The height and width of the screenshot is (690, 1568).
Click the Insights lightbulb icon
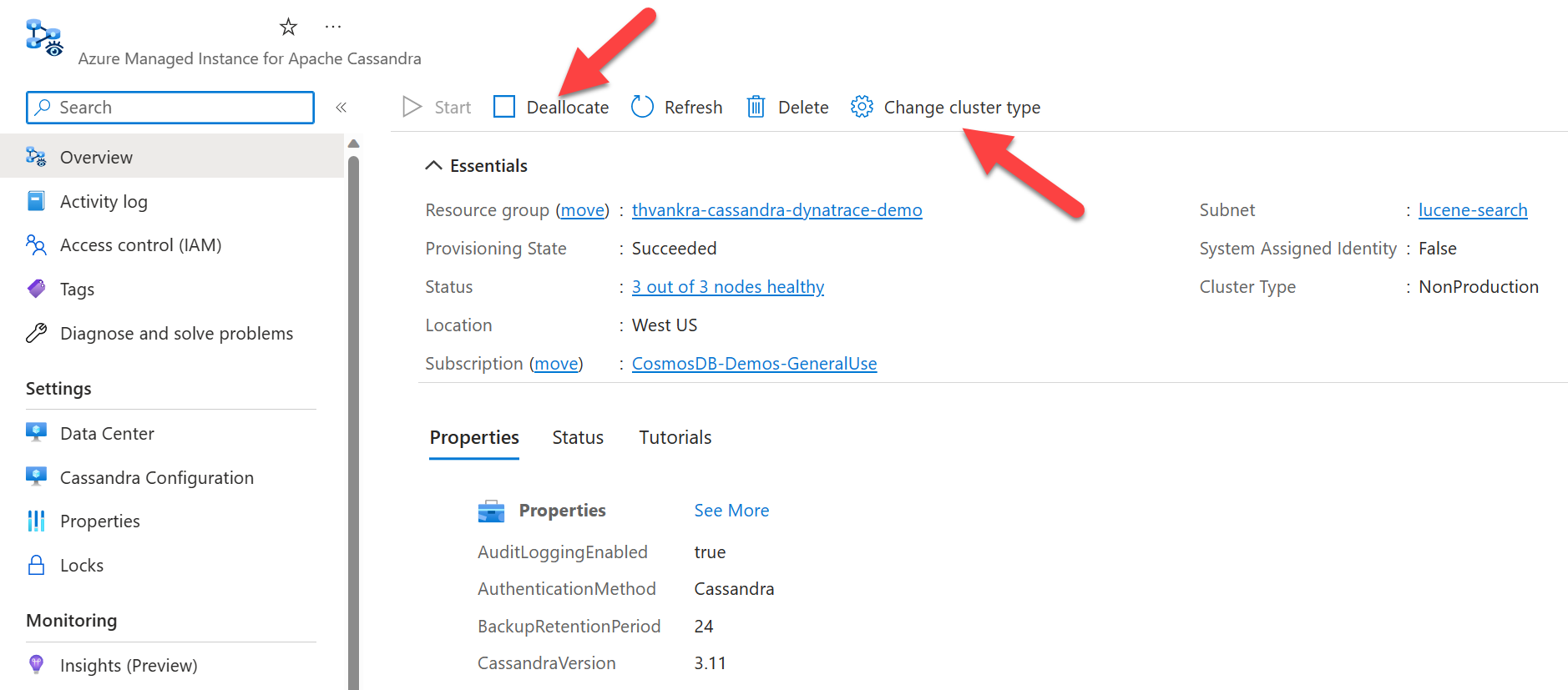(x=36, y=664)
